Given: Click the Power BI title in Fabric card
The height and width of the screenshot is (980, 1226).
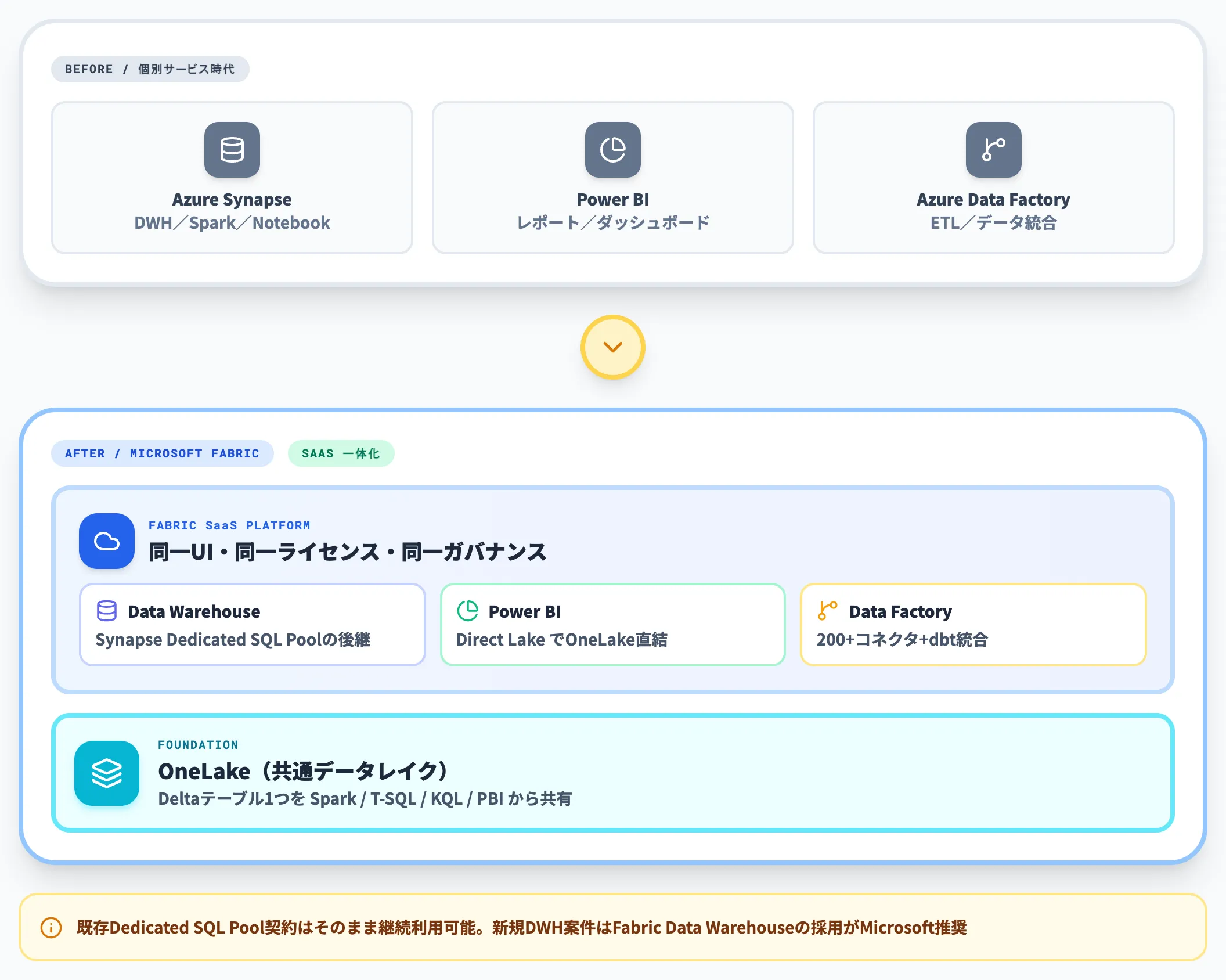Looking at the screenshot, I should click(x=525, y=611).
